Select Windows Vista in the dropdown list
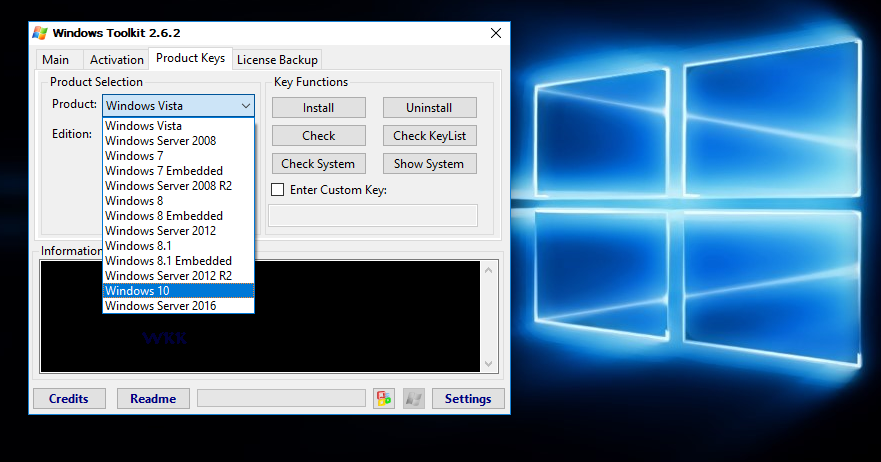 coord(178,125)
